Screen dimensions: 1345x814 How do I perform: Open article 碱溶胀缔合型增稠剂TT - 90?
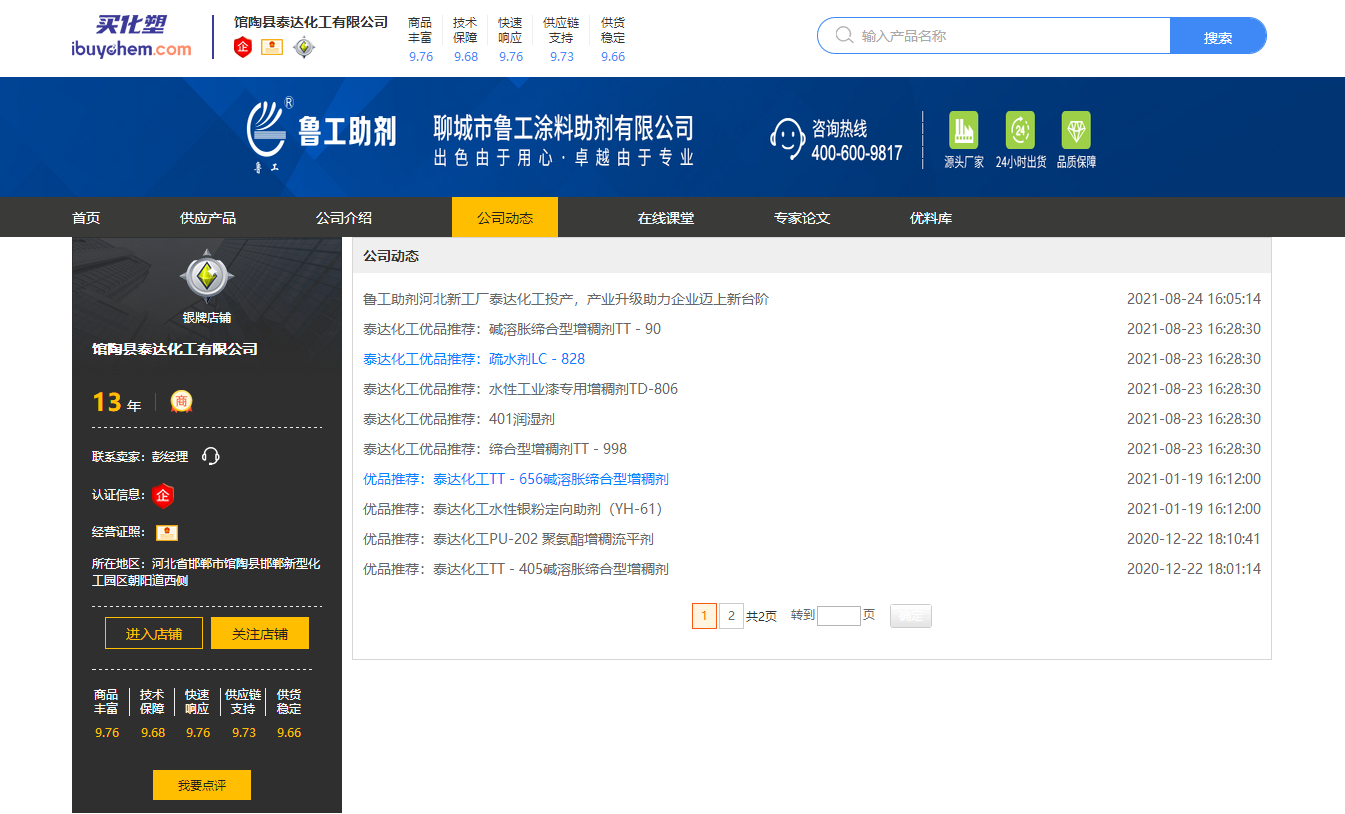click(x=512, y=329)
